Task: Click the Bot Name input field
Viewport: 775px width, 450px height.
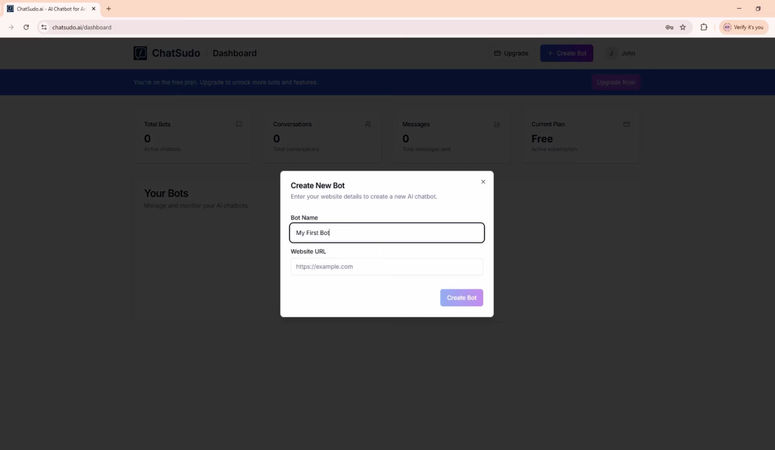Action: [x=387, y=232]
